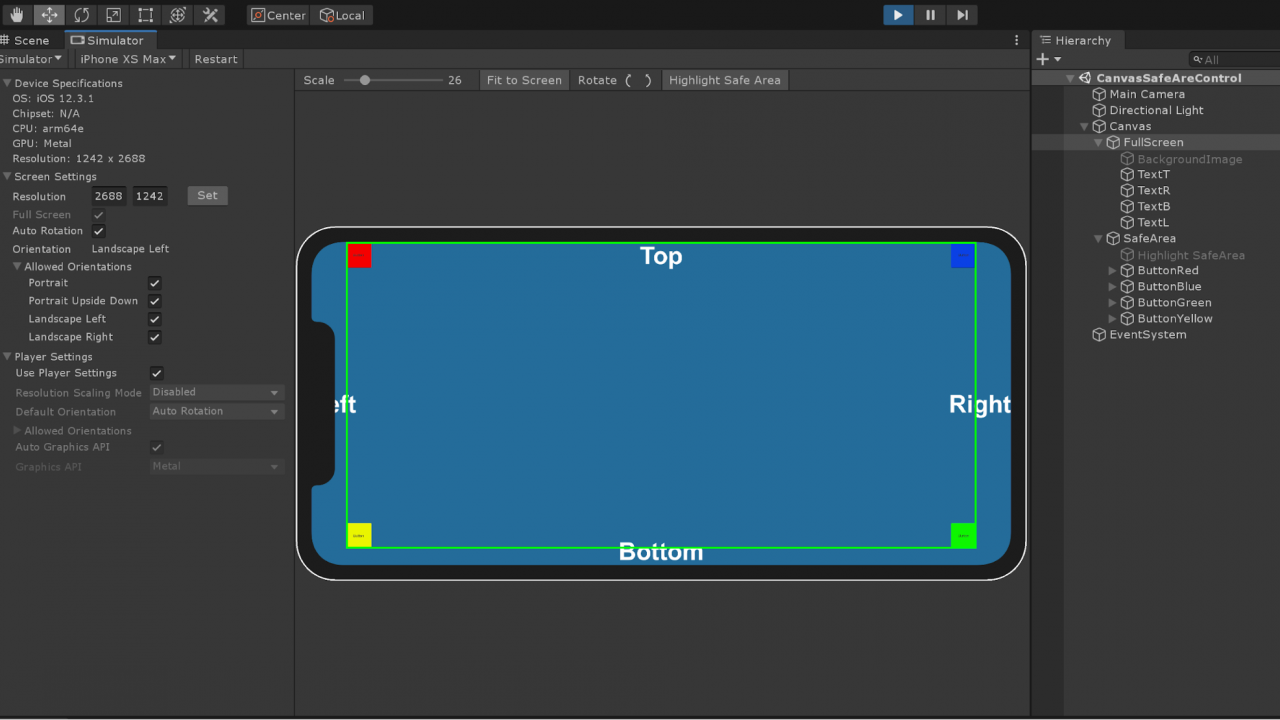1280x720 pixels.
Task: Toggle the Auto Rotation checkbox
Action: click(99, 231)
